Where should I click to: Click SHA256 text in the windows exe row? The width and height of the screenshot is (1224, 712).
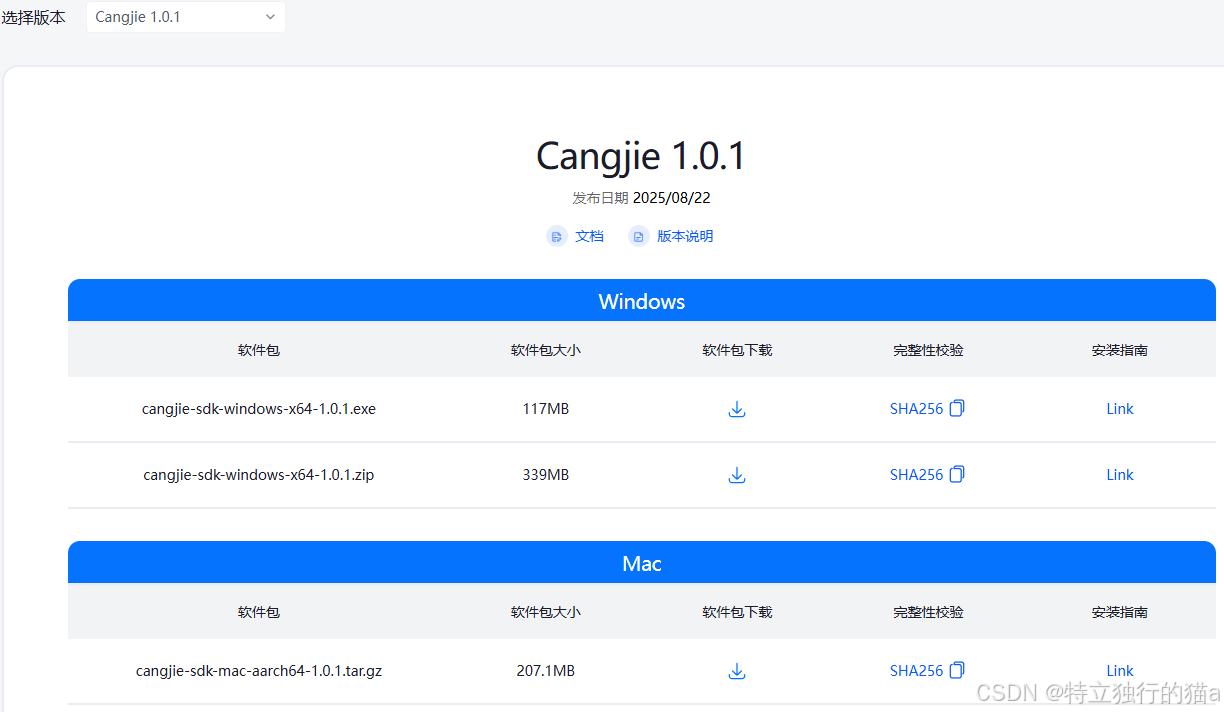click(916, 409)
